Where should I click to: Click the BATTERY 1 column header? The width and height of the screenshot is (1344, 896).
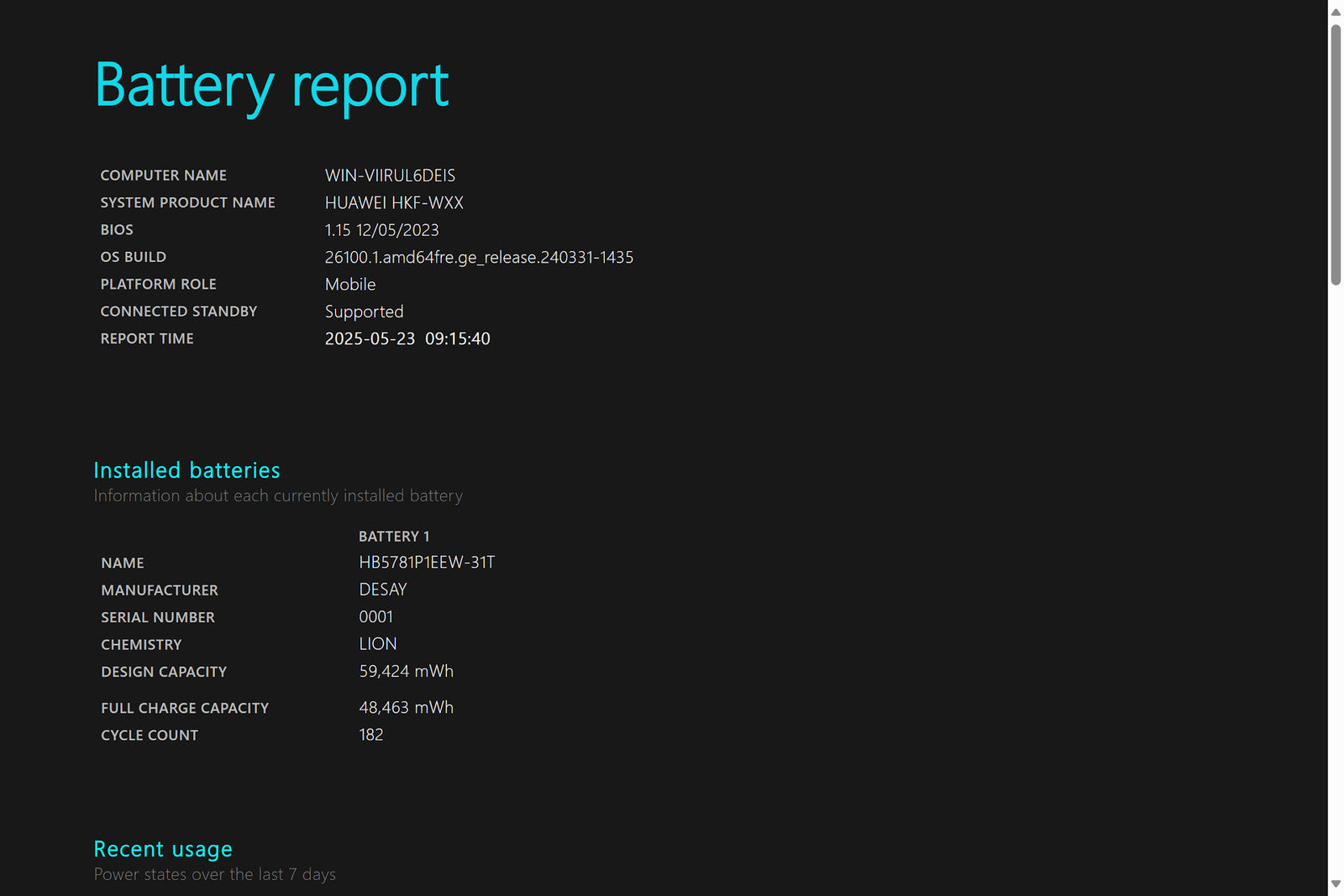tap(393, 537)
